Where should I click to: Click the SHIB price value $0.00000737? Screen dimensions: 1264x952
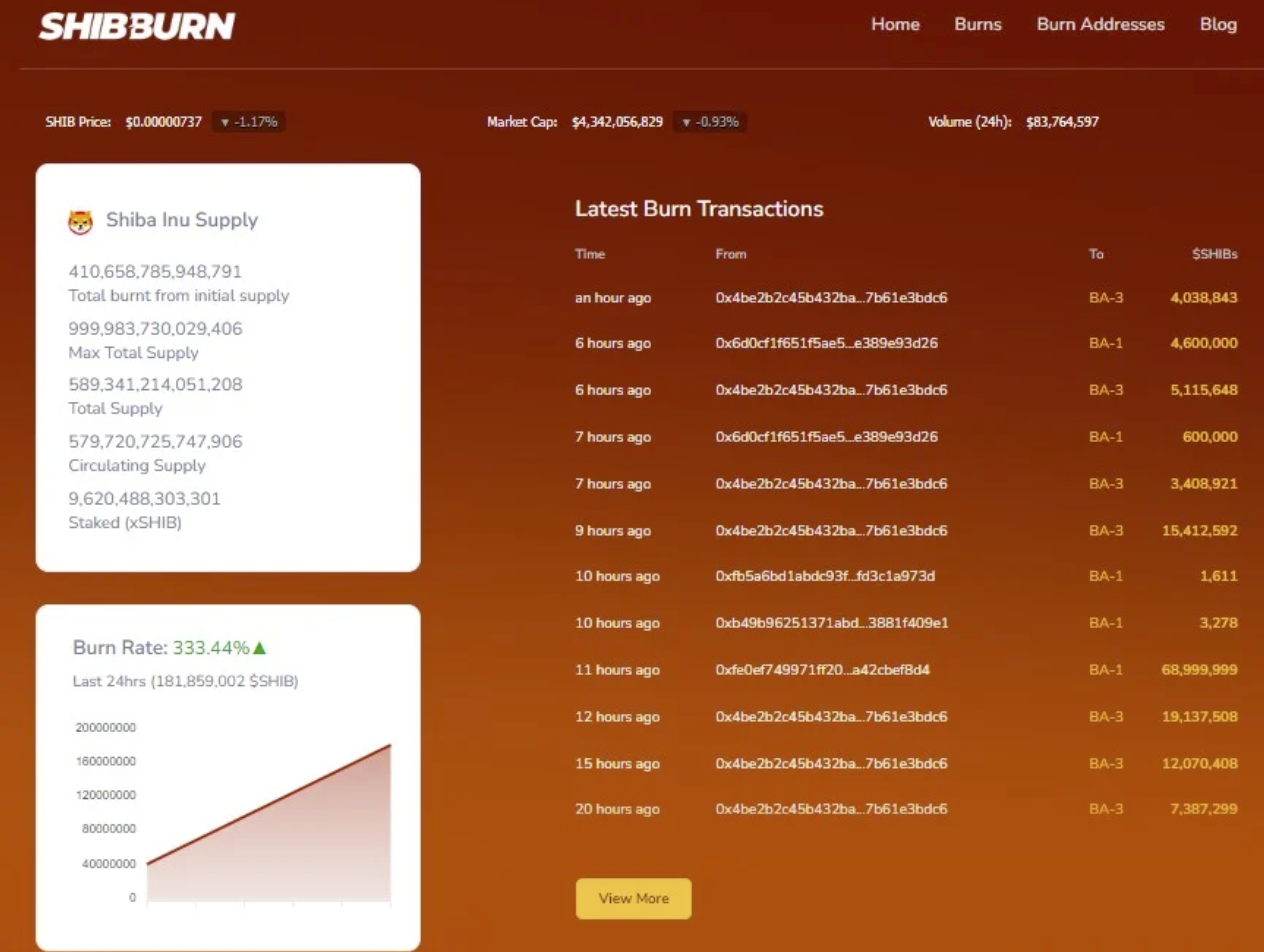(164, 122)
